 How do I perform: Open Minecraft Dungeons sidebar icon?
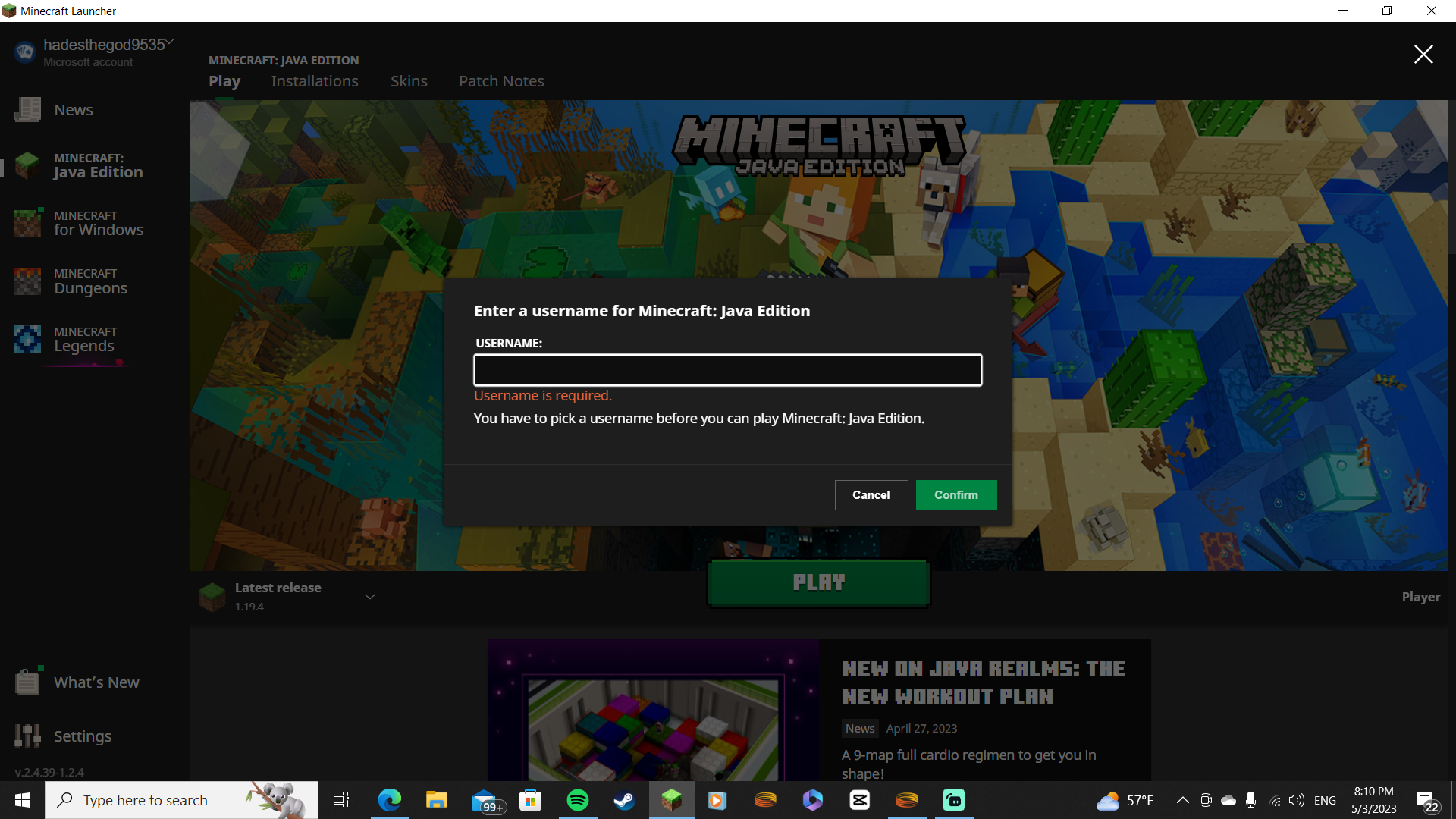(28, 281)
